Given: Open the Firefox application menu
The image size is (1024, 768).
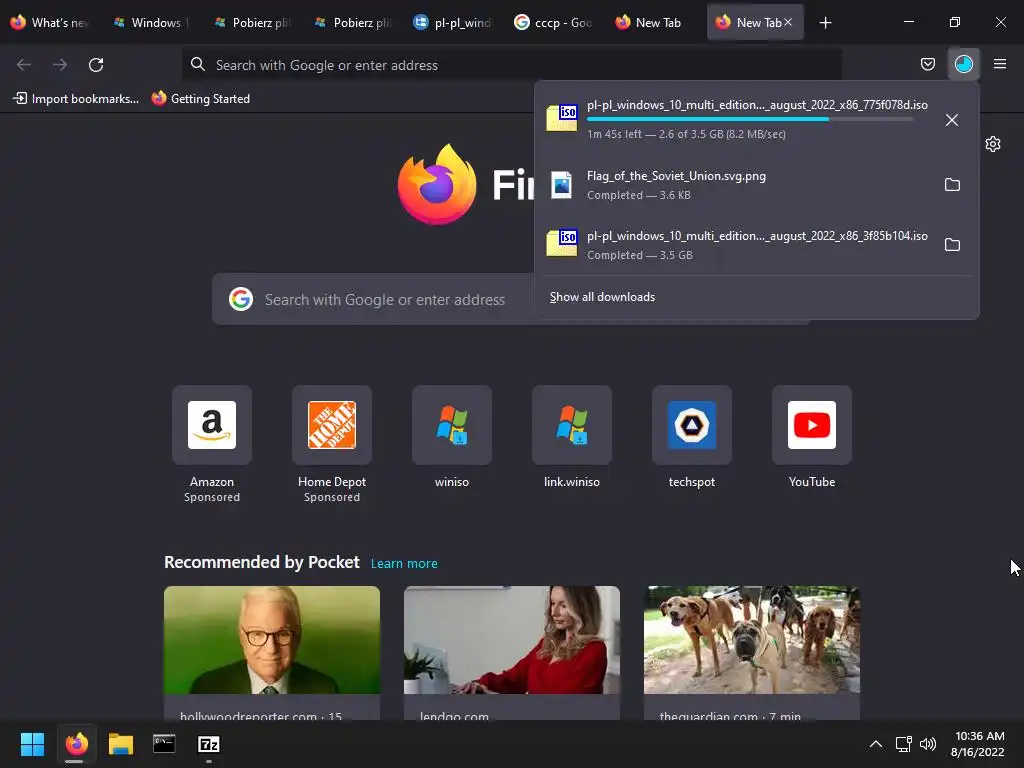Looking at the screenshot, I should tap(999, 64).
